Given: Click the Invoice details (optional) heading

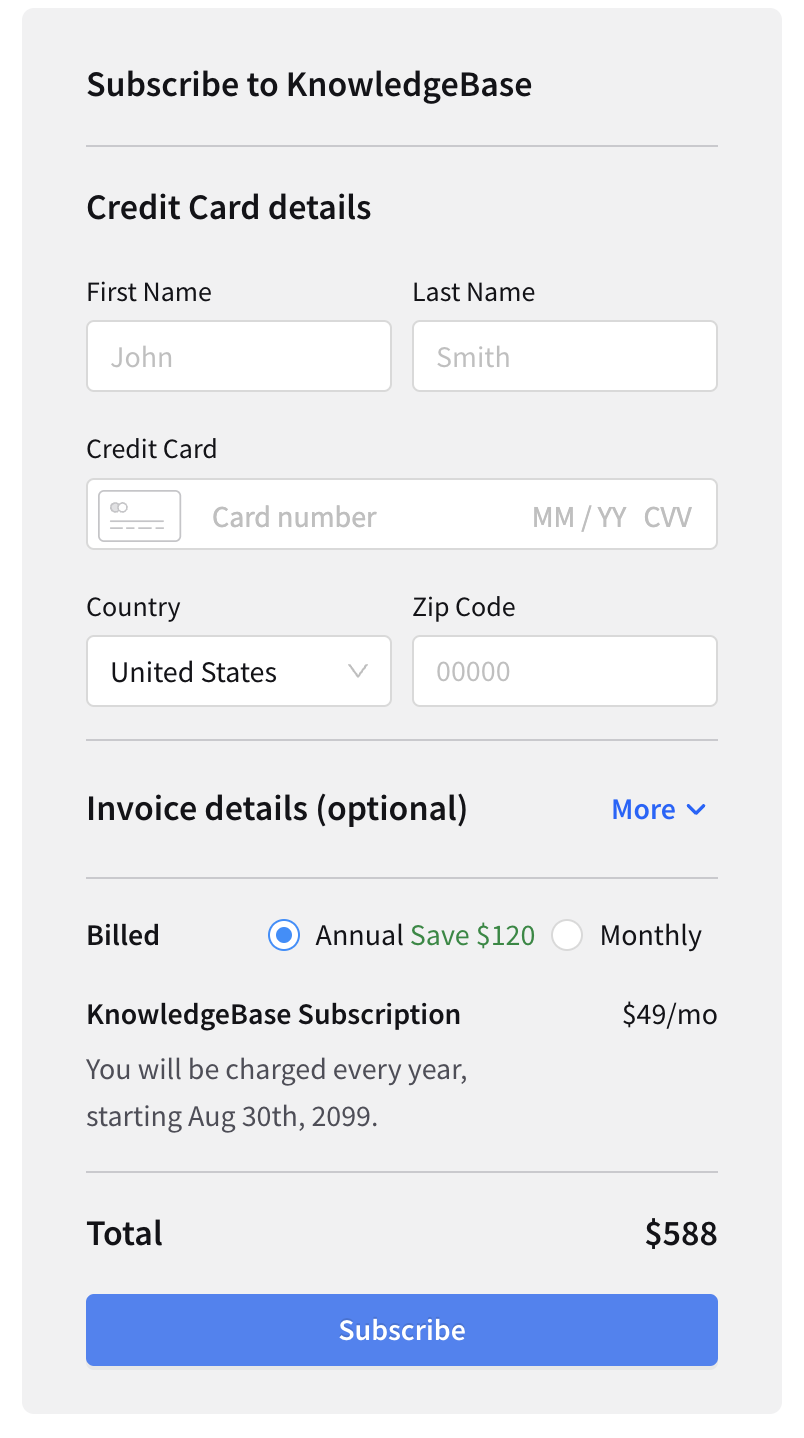Looking at the screenshot, I should (277, 808).
